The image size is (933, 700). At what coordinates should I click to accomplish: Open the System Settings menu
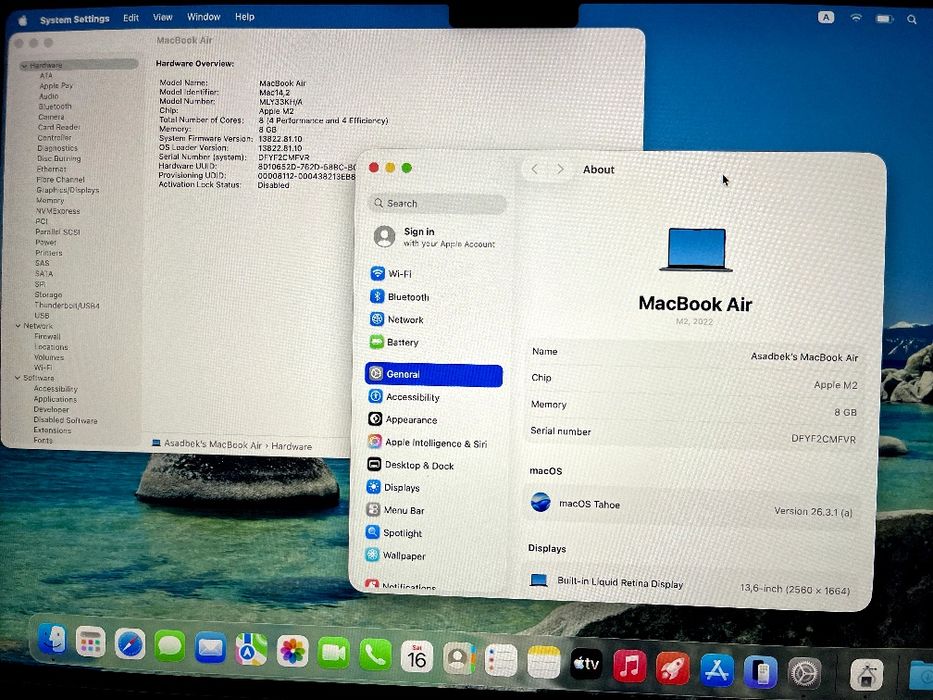coord(74,19)
